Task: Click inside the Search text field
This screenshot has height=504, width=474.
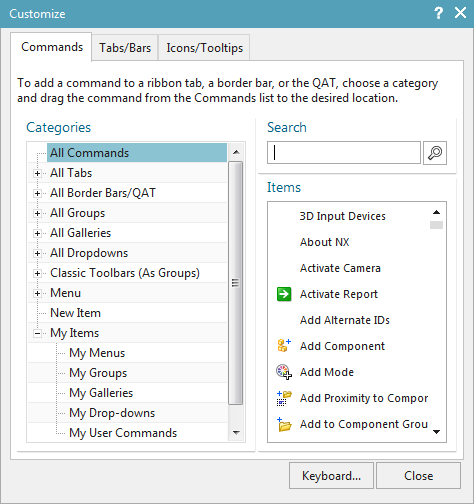Action: coord(344,153)
